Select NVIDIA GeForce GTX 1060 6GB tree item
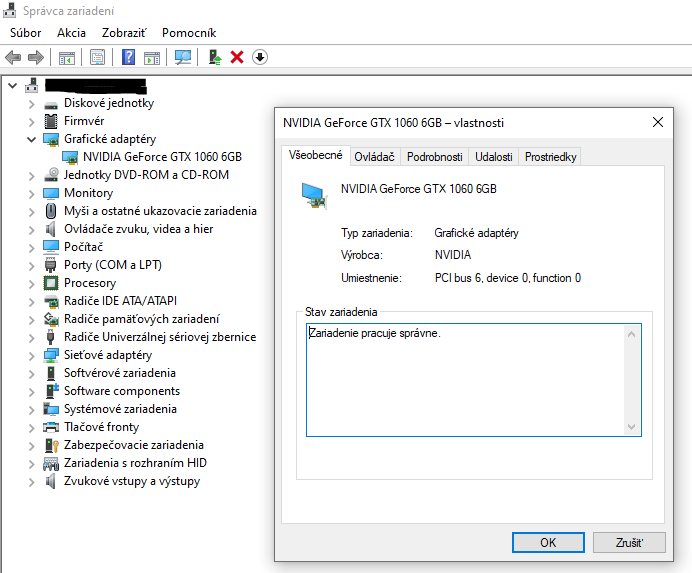692x573 pixels. tap(162, 157)
